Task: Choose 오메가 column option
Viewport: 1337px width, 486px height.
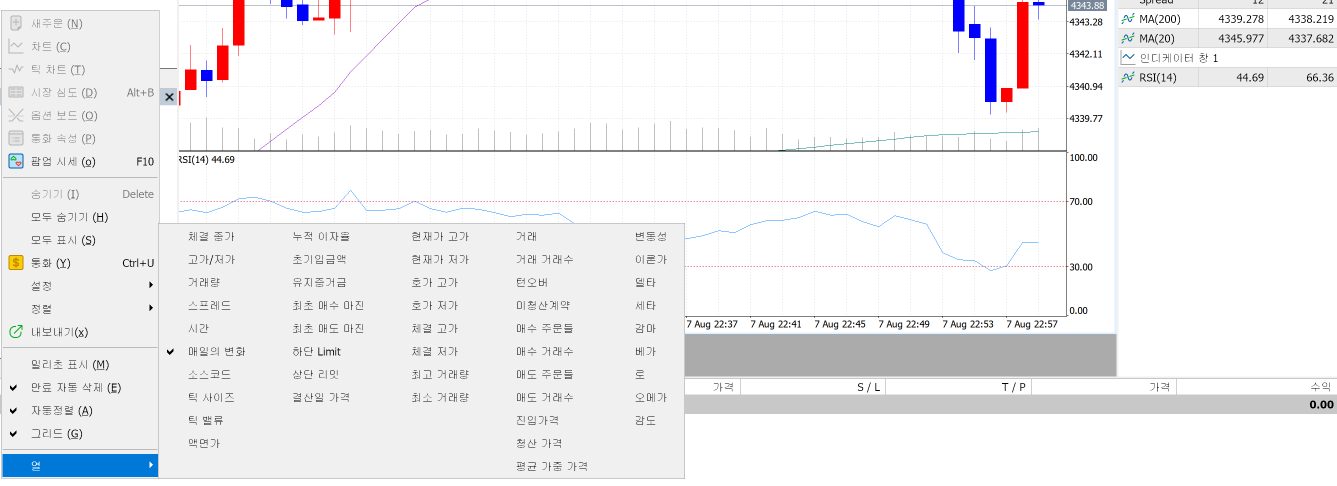Action: click(x=651, y=398)
